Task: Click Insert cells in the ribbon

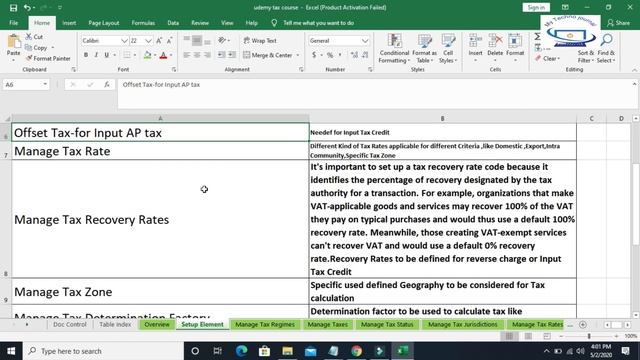Action: tap(475, 48)
